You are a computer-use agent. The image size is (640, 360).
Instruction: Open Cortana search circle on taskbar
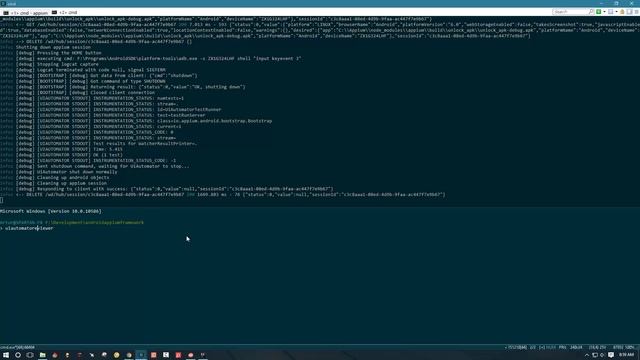(18, 355)
